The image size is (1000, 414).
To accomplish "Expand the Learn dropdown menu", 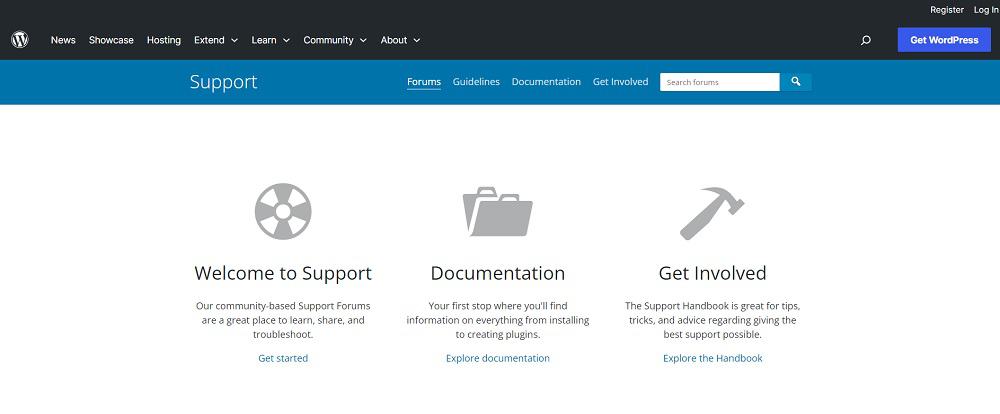I will point(270,40).
